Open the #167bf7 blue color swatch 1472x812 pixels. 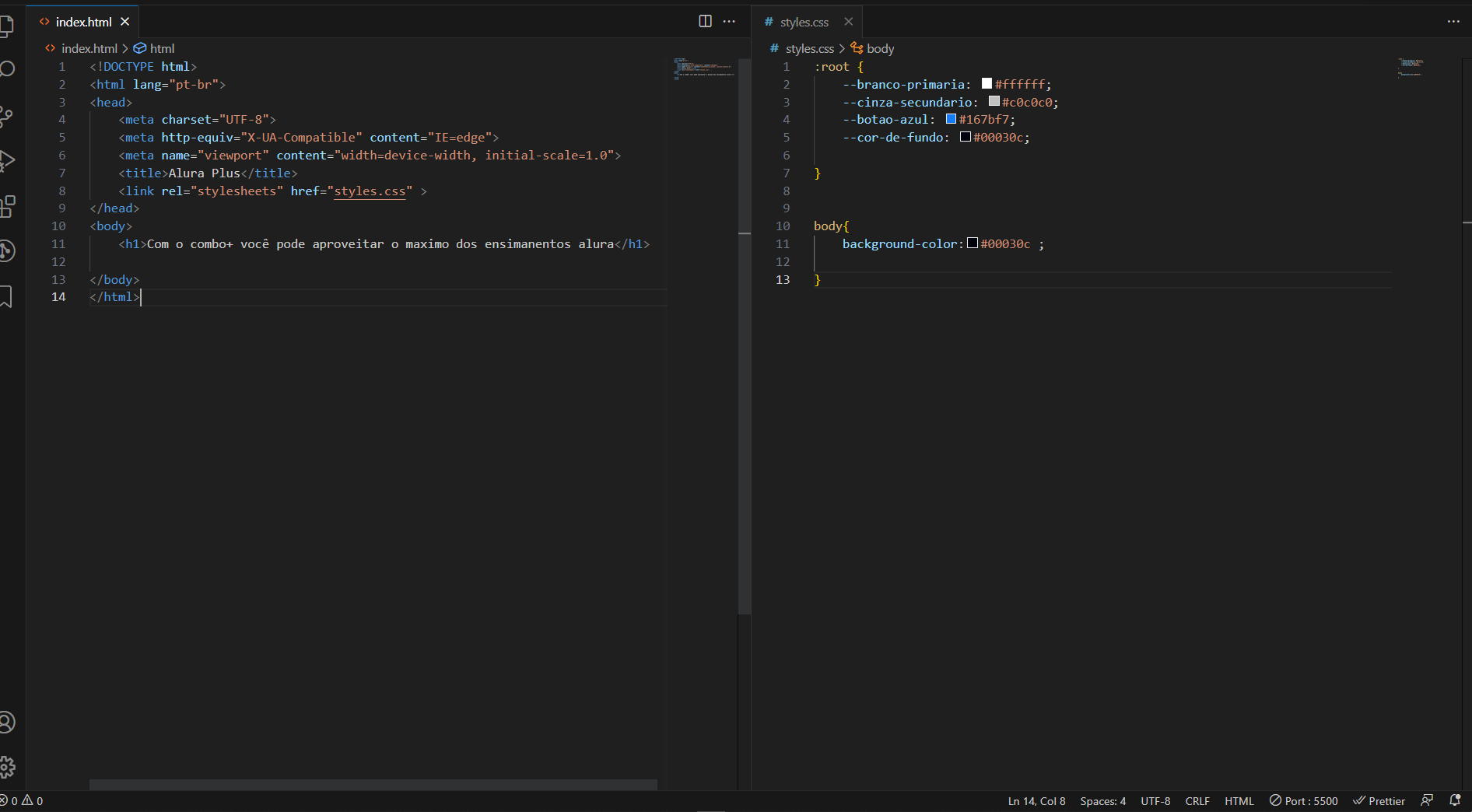pyautogui.click(x=951, y=119)
